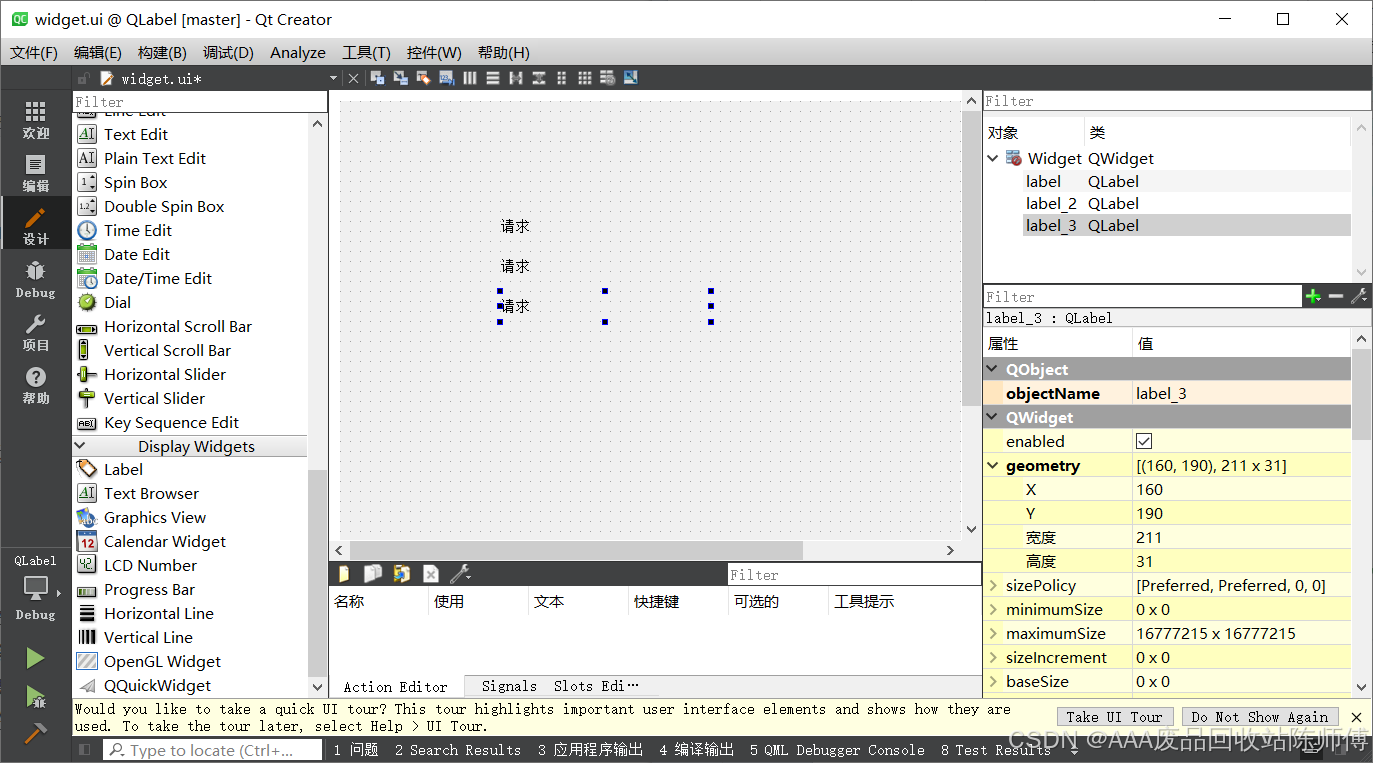Apply vertical splitter layout
Image resolution: width=1373 pixels, height=763 pixels.
pyautogui.click(x=539, y=78)
